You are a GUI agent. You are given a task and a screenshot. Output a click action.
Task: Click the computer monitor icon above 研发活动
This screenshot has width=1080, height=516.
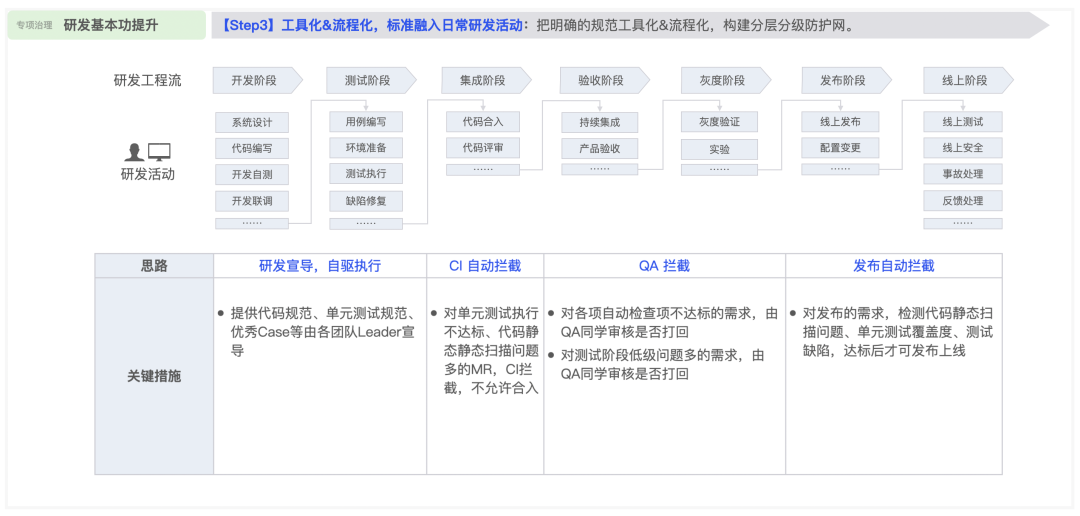(159, 152)
